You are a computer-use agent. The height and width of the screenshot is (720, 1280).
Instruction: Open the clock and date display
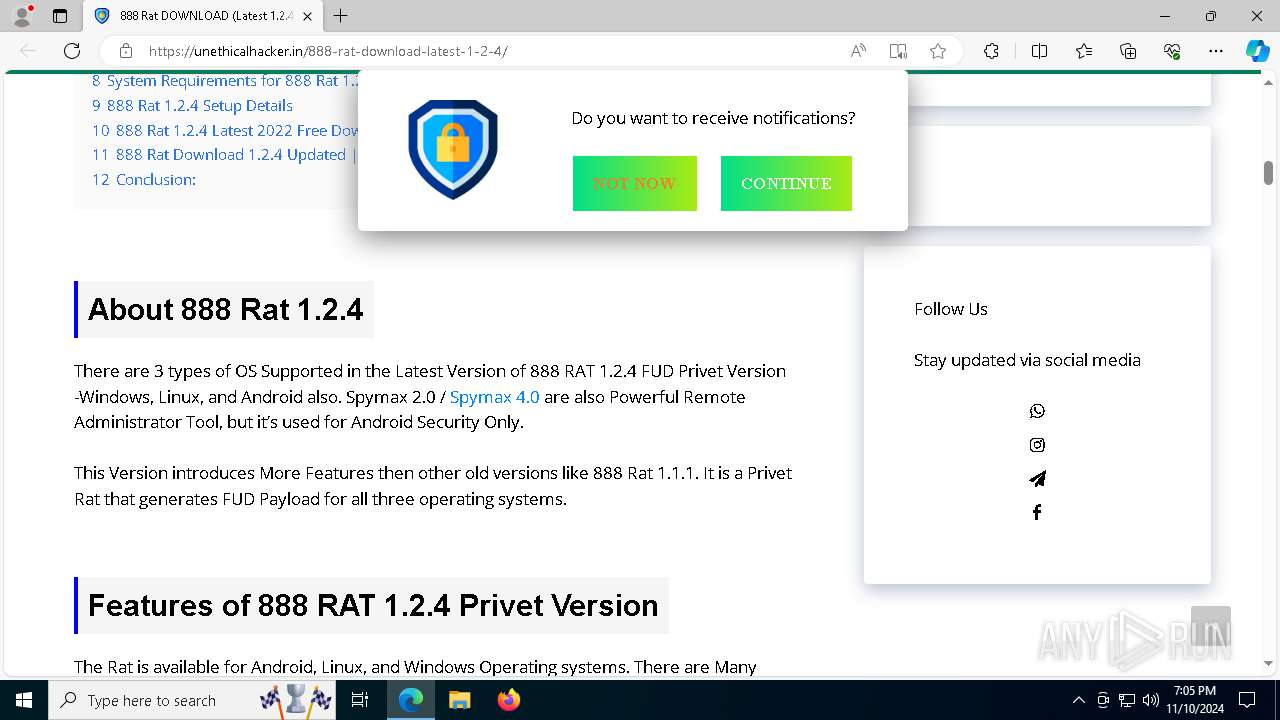[1194, 700]
